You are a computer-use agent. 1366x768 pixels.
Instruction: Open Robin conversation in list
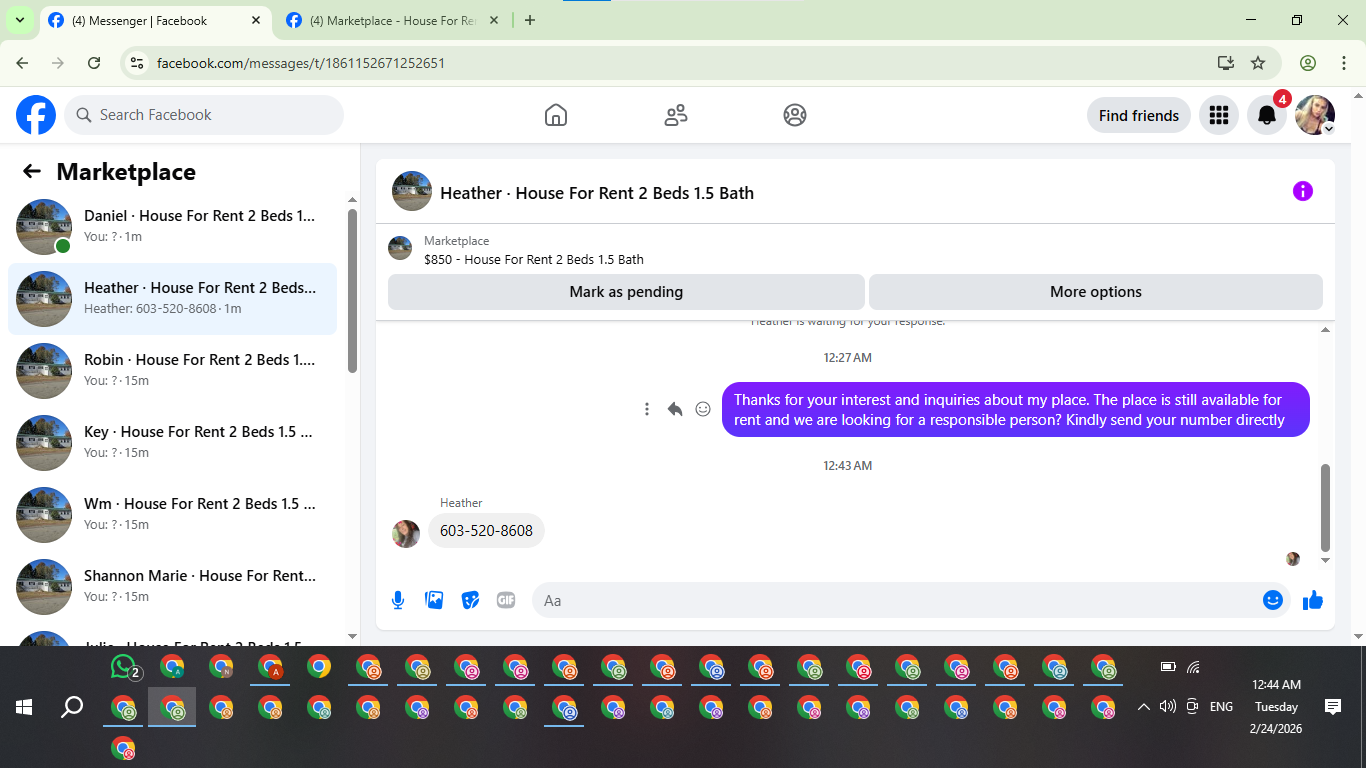pos(172,371)
